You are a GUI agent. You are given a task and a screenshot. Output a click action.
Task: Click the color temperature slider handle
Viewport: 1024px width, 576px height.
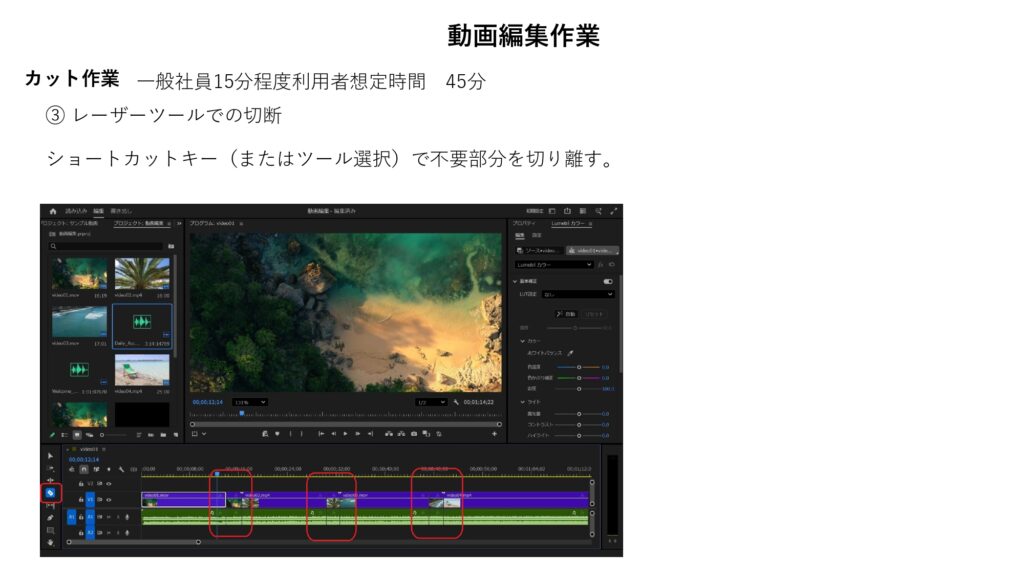tap(578, 367)
